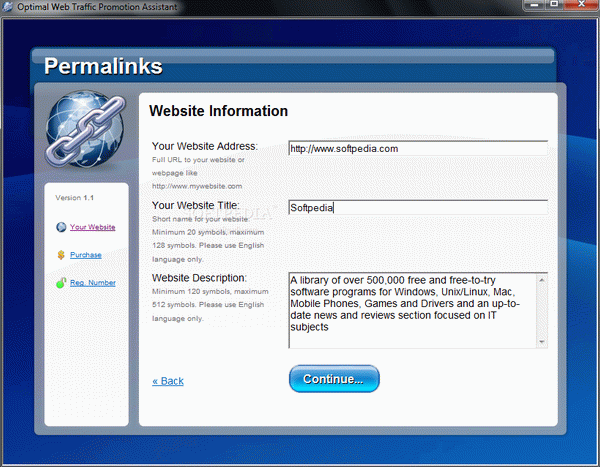
Task: Click the Your Website Address: label
Action: pyautogui.click(x=205, y=146)
